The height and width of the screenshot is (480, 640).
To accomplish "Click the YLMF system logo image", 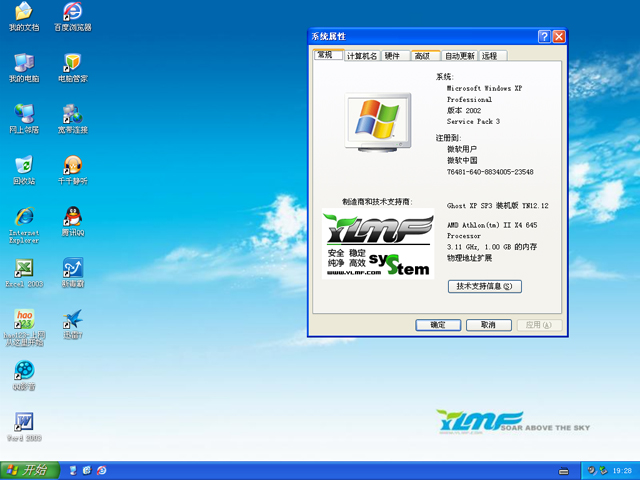I will [378, 244].
